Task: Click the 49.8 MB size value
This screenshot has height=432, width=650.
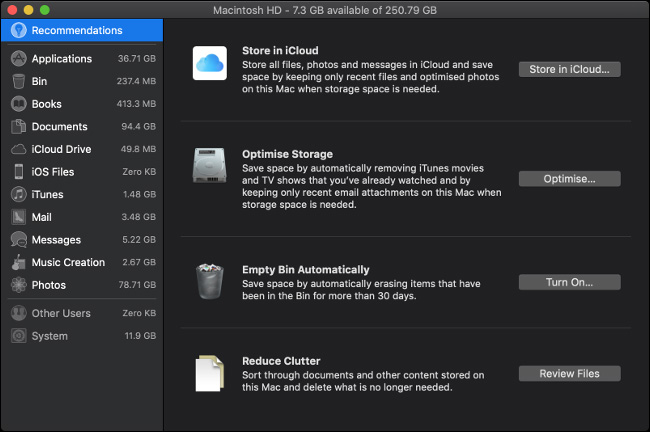Action: coord(138,149)
